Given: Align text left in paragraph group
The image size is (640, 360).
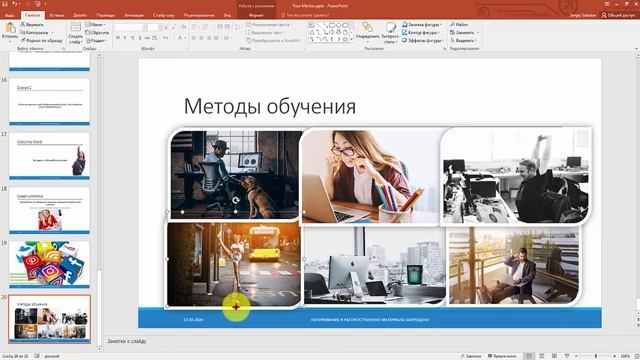Looking at the screenshot, I should click(x=194, y=38).
